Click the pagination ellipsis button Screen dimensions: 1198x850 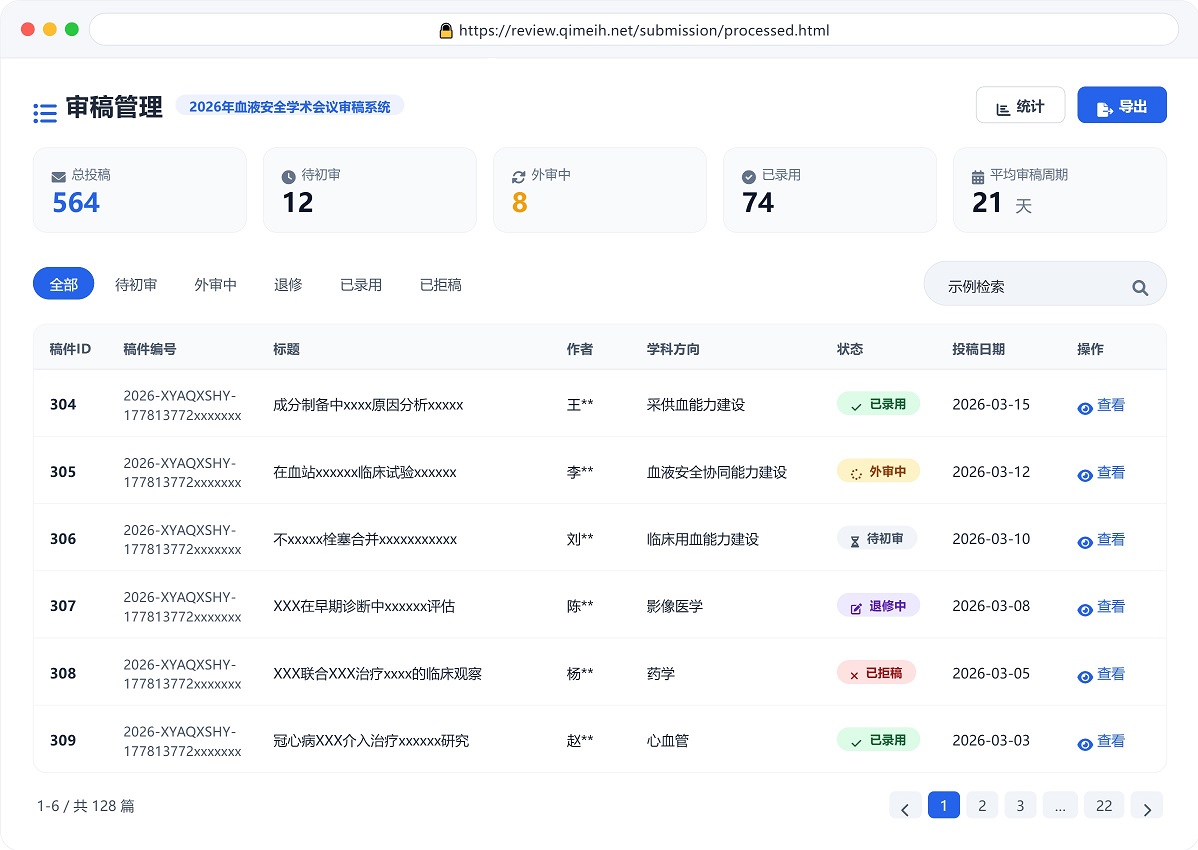(1060, 806)
